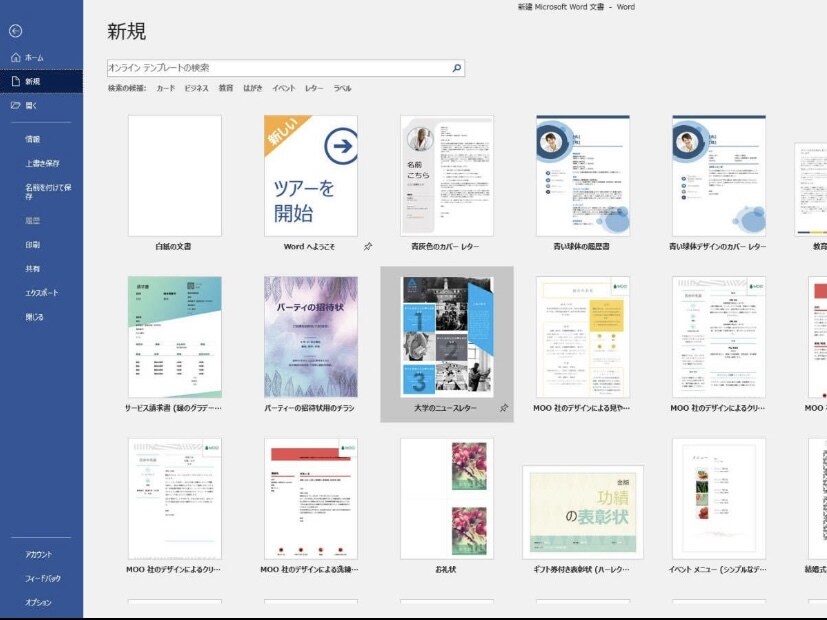The width and height of the screenshot is (827, 620).
Task: Click the 青い球体の履歴書 caption
Action: pyautogui.click(x=581, y=246)
